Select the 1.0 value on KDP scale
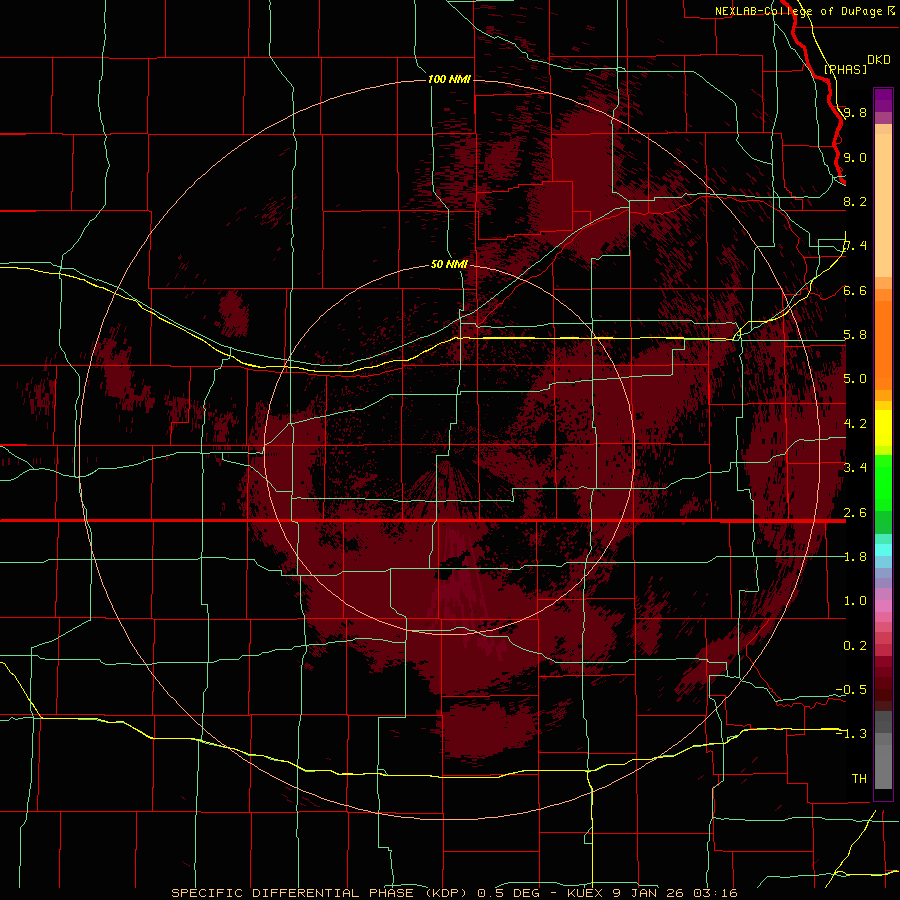 [855, 601]
